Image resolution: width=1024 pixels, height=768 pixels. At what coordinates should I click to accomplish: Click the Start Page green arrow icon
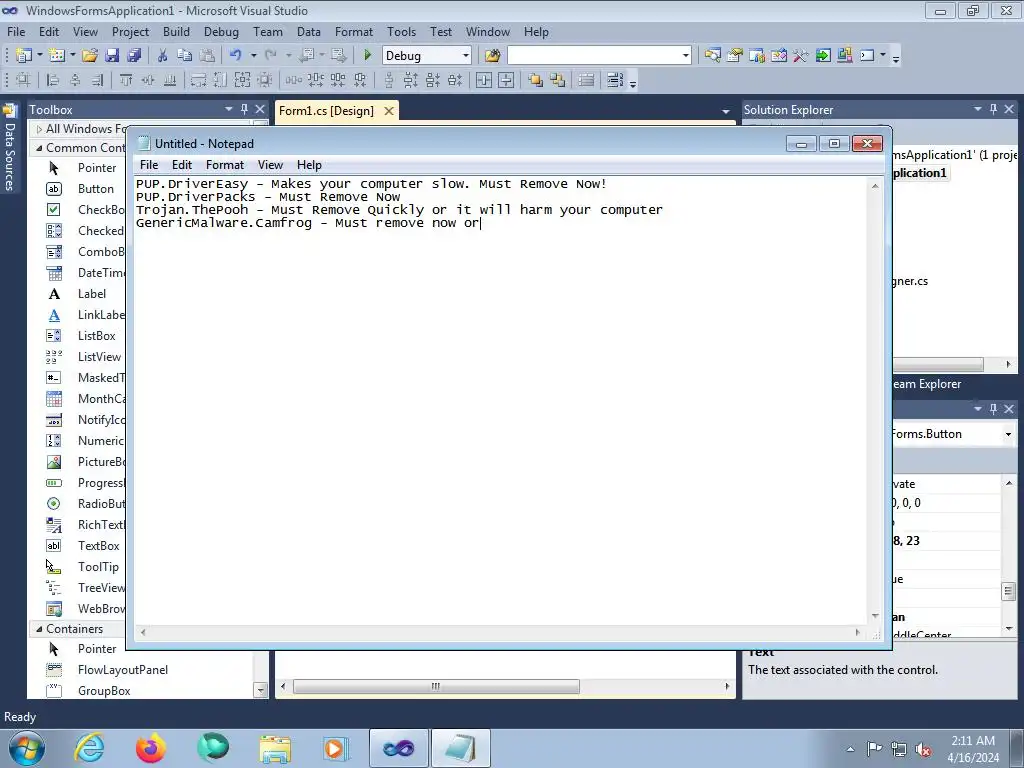[x=823, y=56]
